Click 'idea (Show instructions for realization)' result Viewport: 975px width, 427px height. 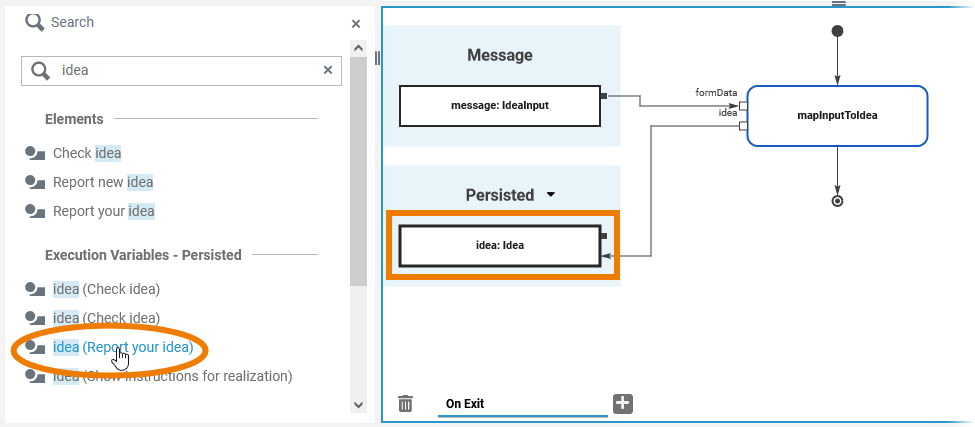[x=172, y=376]
